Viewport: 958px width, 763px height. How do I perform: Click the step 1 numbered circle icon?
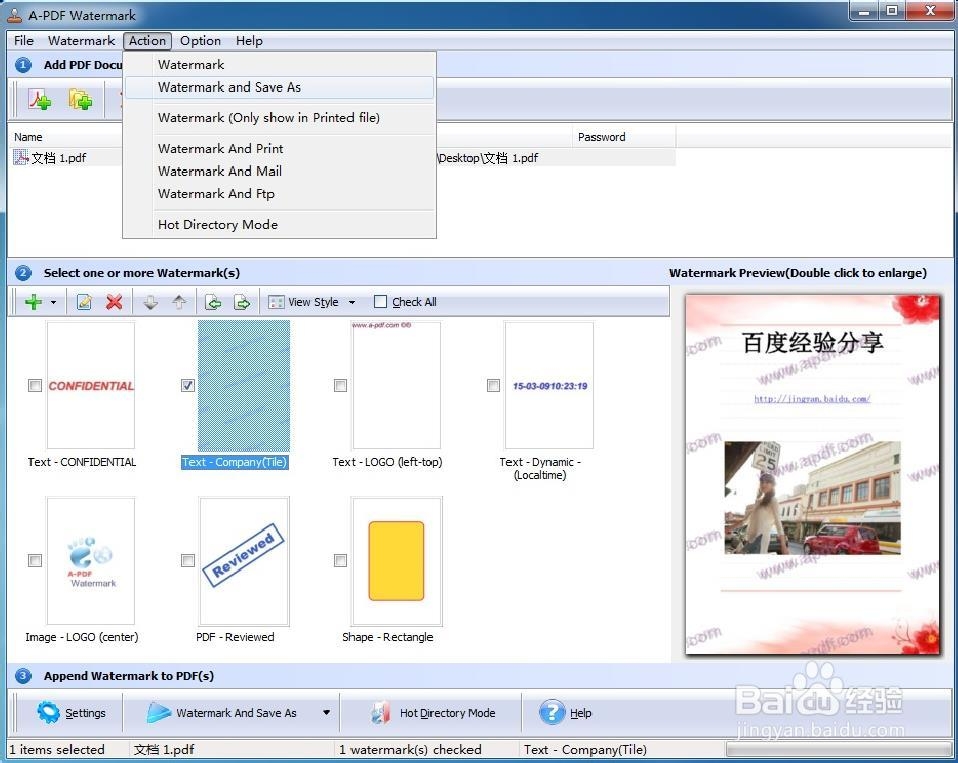(x=23, y=65)
